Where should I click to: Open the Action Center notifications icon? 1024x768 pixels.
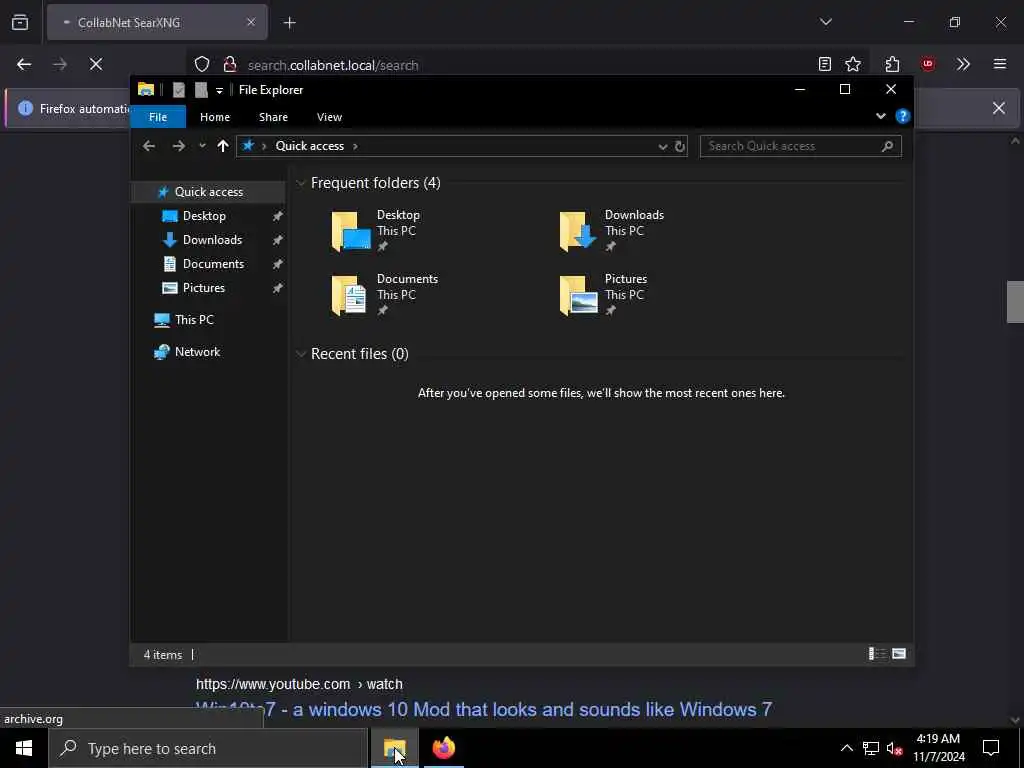[x=991, y=748]
